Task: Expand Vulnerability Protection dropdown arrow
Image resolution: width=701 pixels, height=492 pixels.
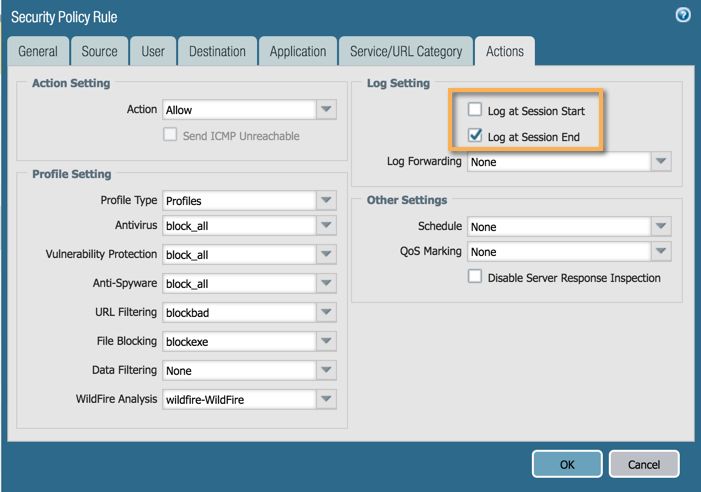Action: [x=327, y=255]
